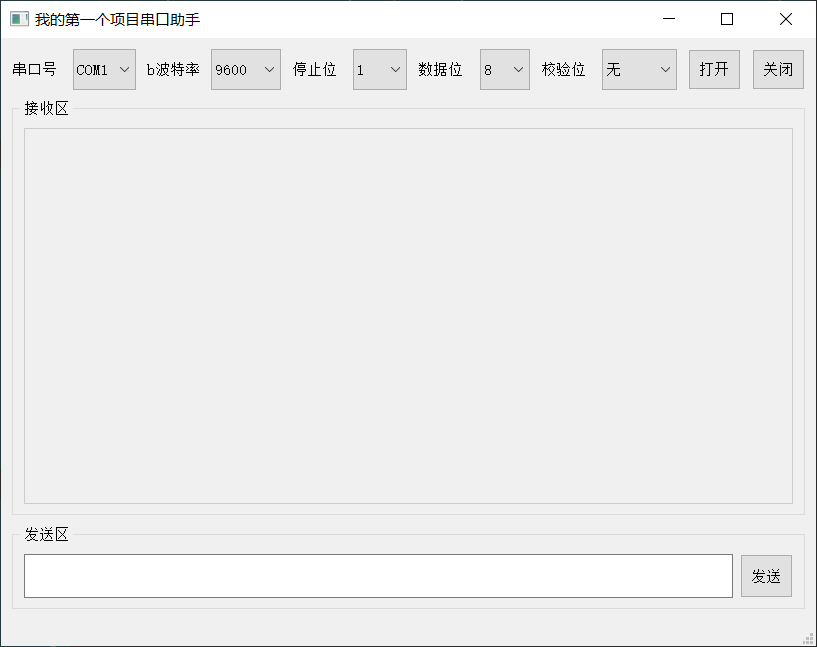Click the 打开 button
The image size is (817, 647).
pyautogui.click(x=714, y=69)
